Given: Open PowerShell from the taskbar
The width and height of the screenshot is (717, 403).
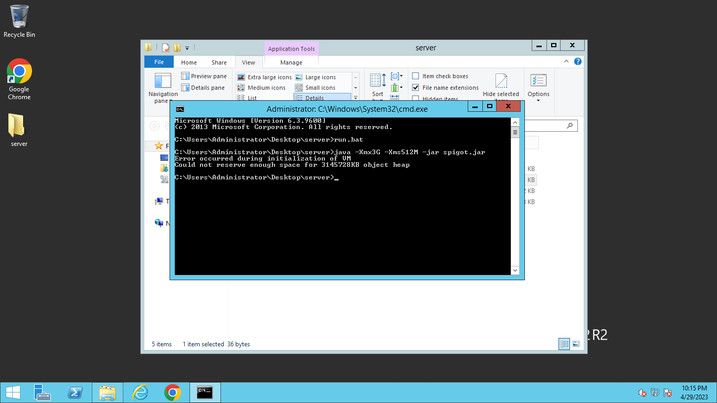Looking at the screenshot, I should tap(75, 392).
